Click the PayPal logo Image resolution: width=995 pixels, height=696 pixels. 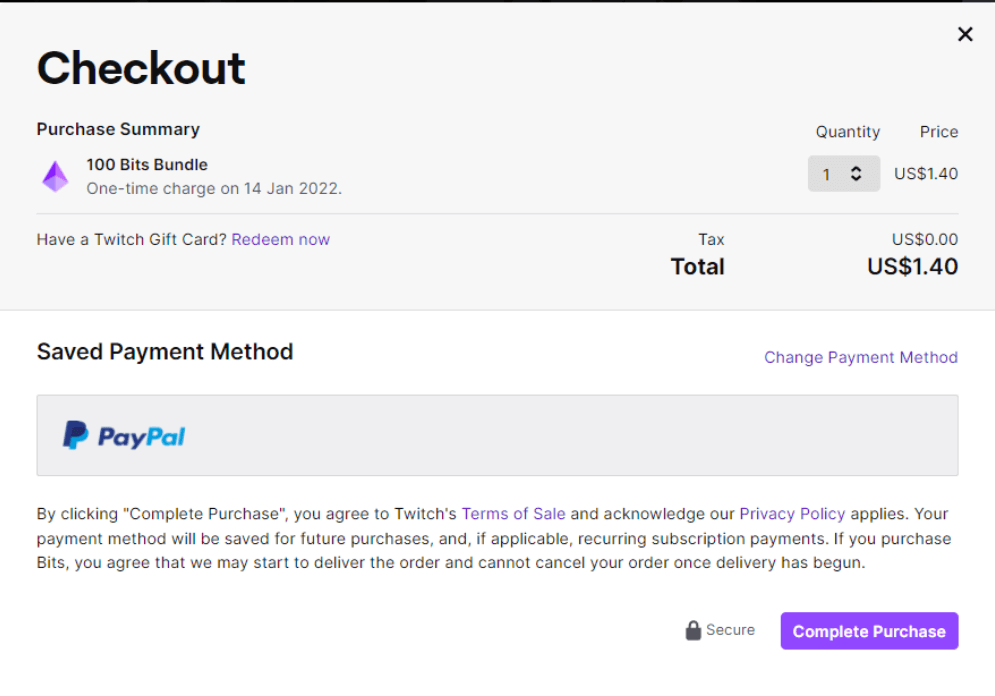(124, 436)
